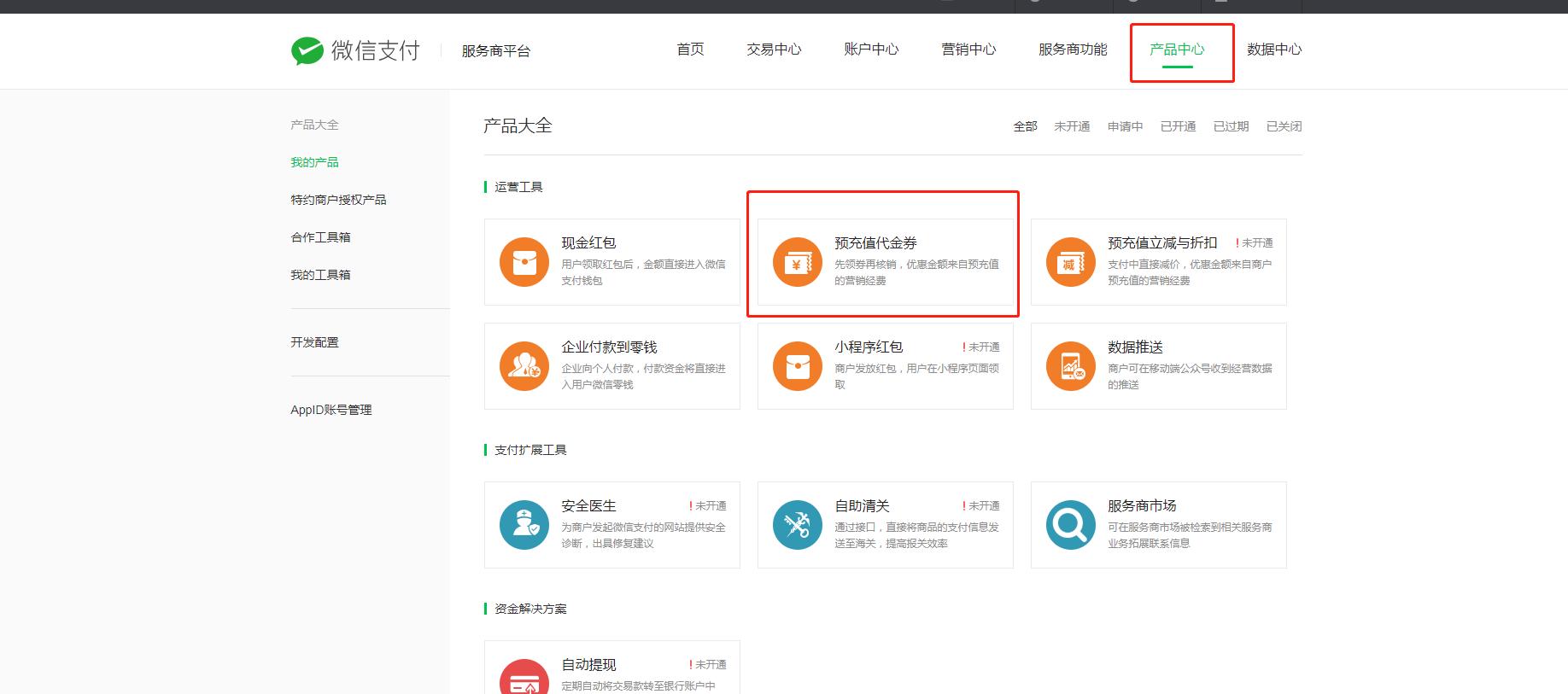Click the 安全医生 doctor icon

click(x=524, y=525)
